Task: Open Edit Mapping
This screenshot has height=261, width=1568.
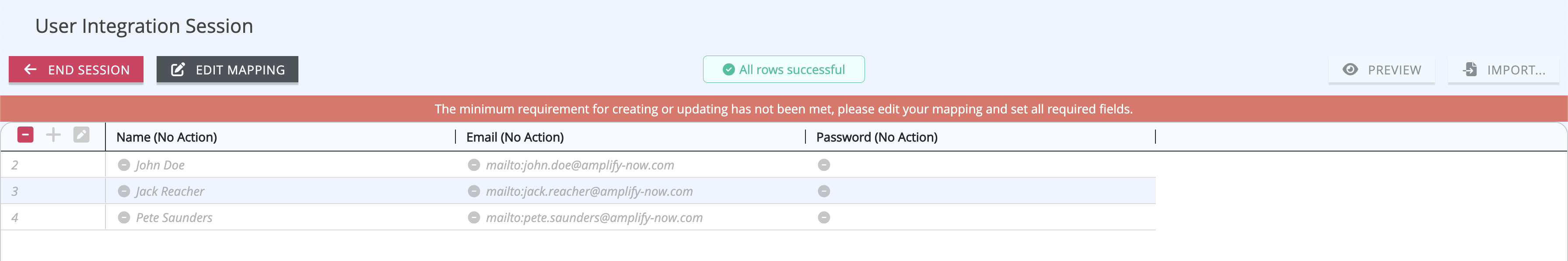Action: pyautogui.click(x=227, y=70)
